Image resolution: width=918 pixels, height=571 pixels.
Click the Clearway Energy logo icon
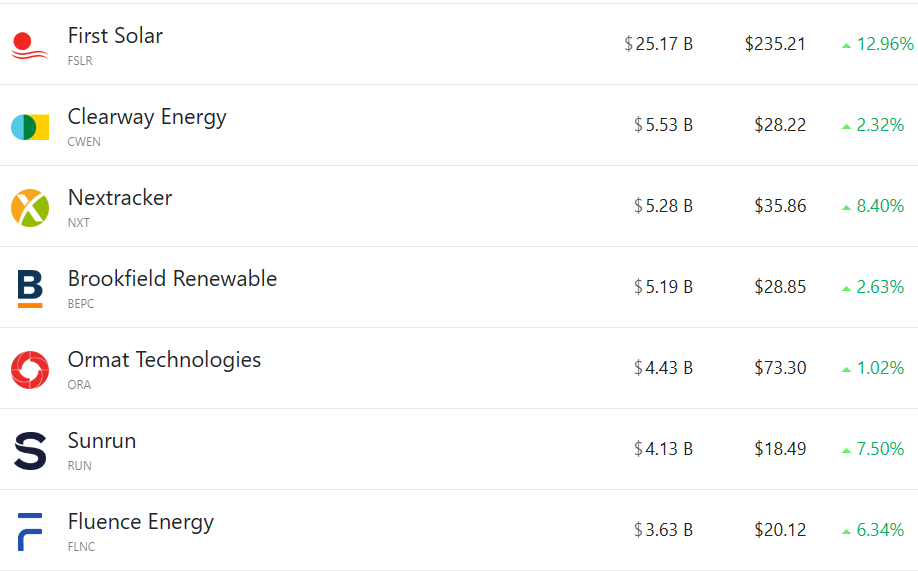click(30, 127)
